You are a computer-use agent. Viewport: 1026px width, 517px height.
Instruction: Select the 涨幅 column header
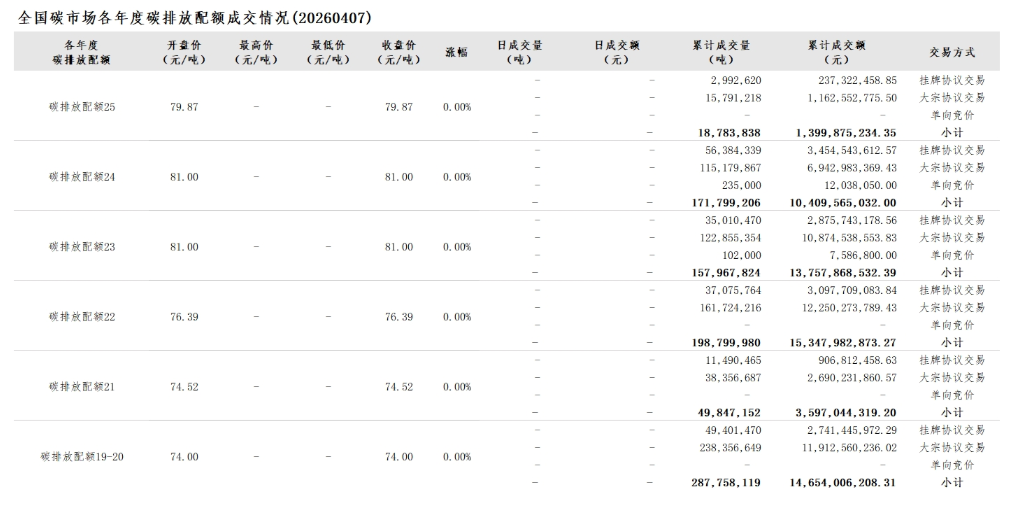click(x=456, y=52)
